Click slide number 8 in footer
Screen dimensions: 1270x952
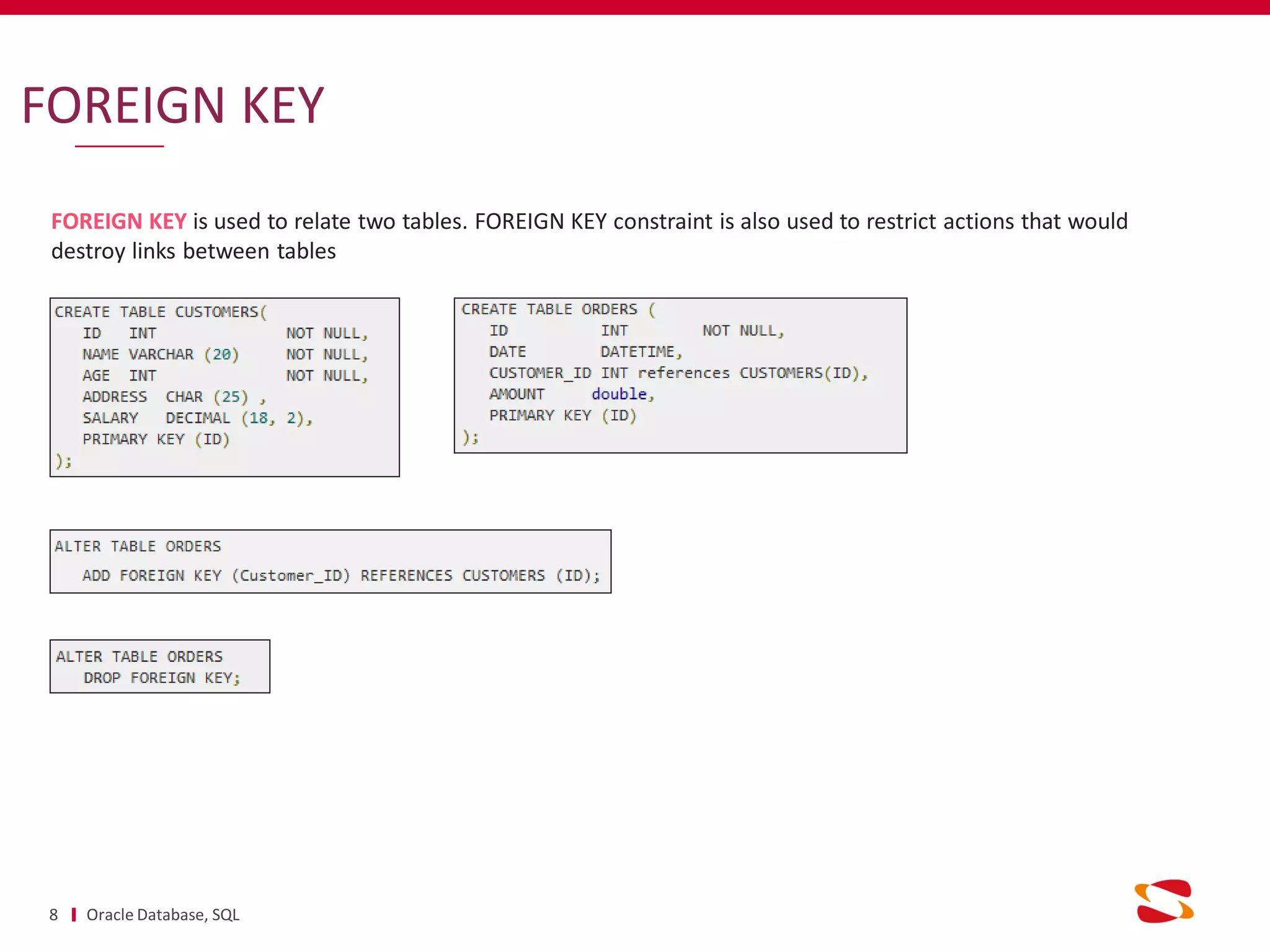coord(54,915)
